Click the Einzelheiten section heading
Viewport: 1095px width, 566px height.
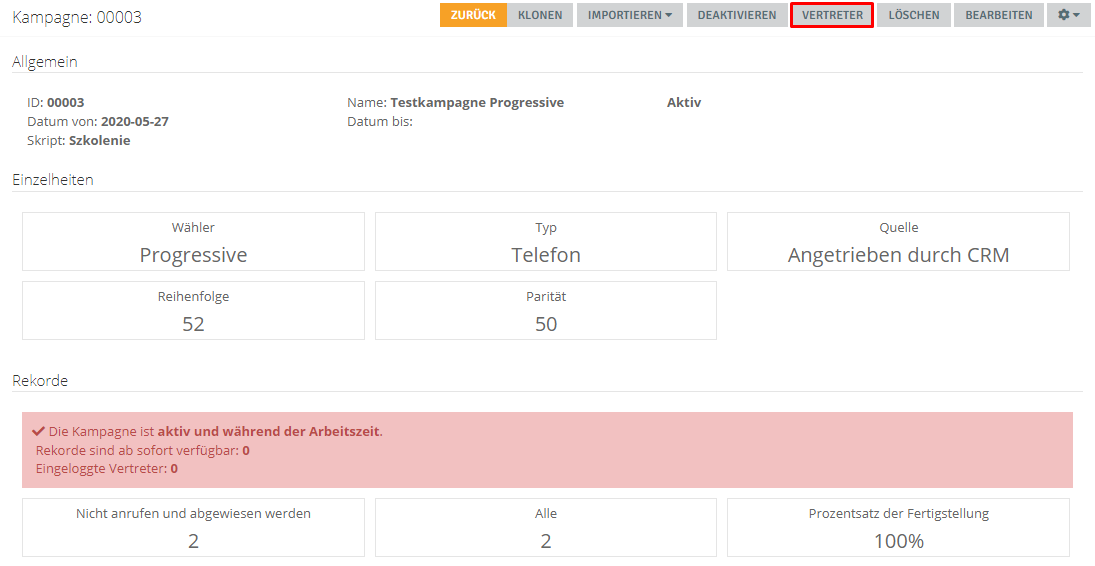pyautogui.click(x=53, y=180)
